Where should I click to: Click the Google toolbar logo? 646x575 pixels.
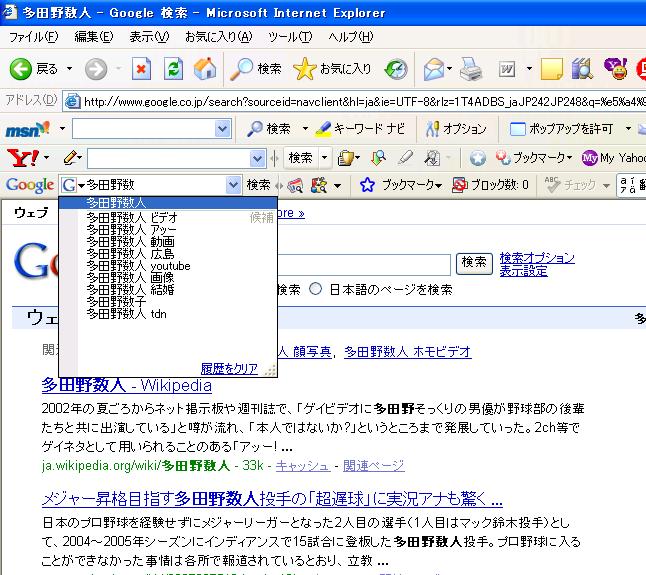tap(30, 185)
